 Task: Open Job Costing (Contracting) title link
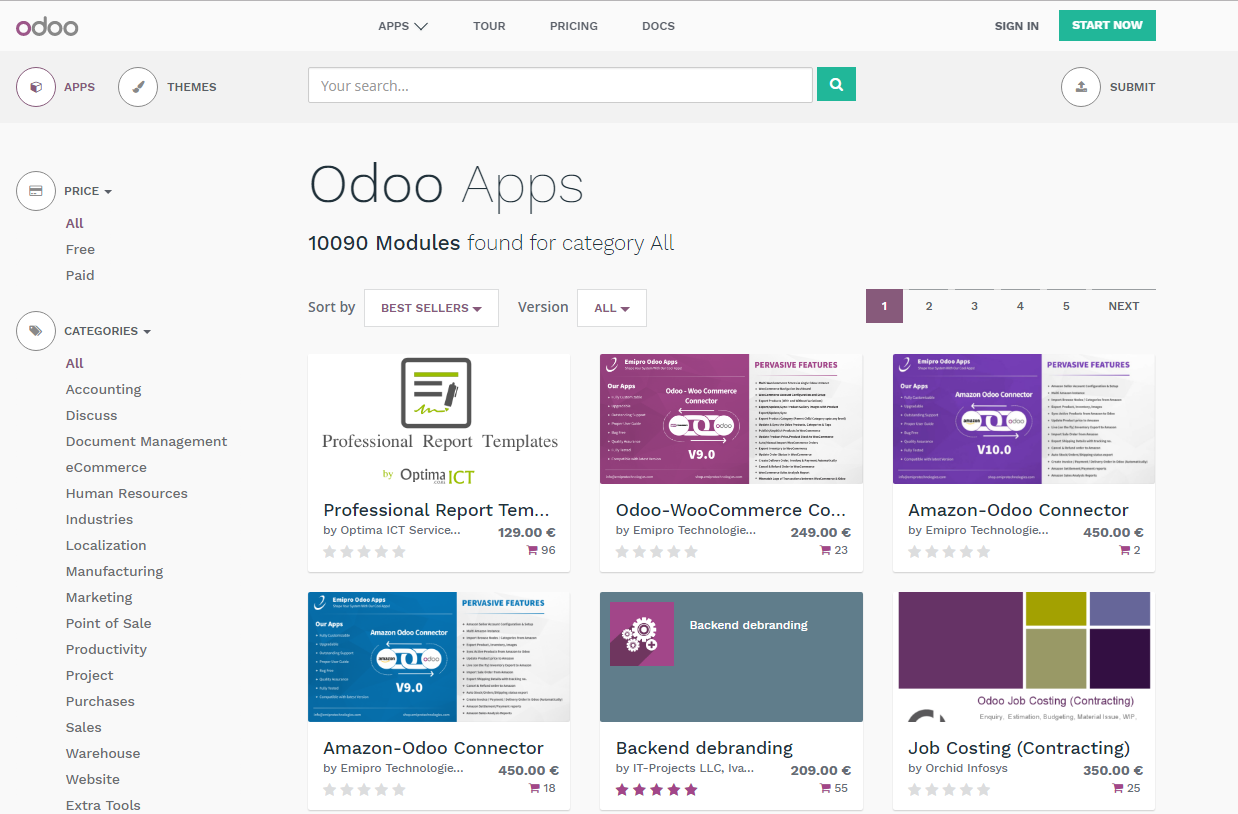1019,748
